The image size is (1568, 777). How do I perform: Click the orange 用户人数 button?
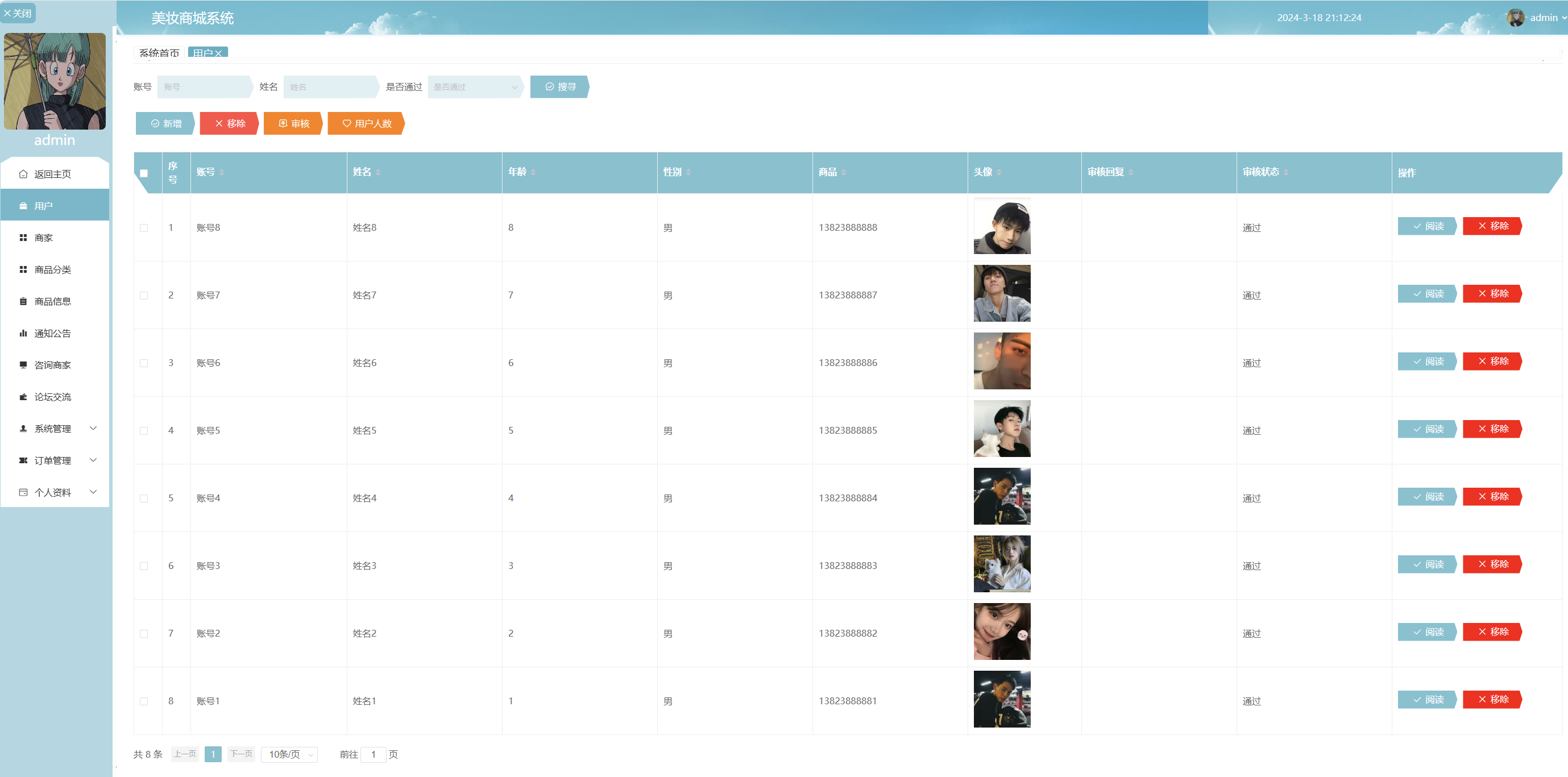[367, 123]
